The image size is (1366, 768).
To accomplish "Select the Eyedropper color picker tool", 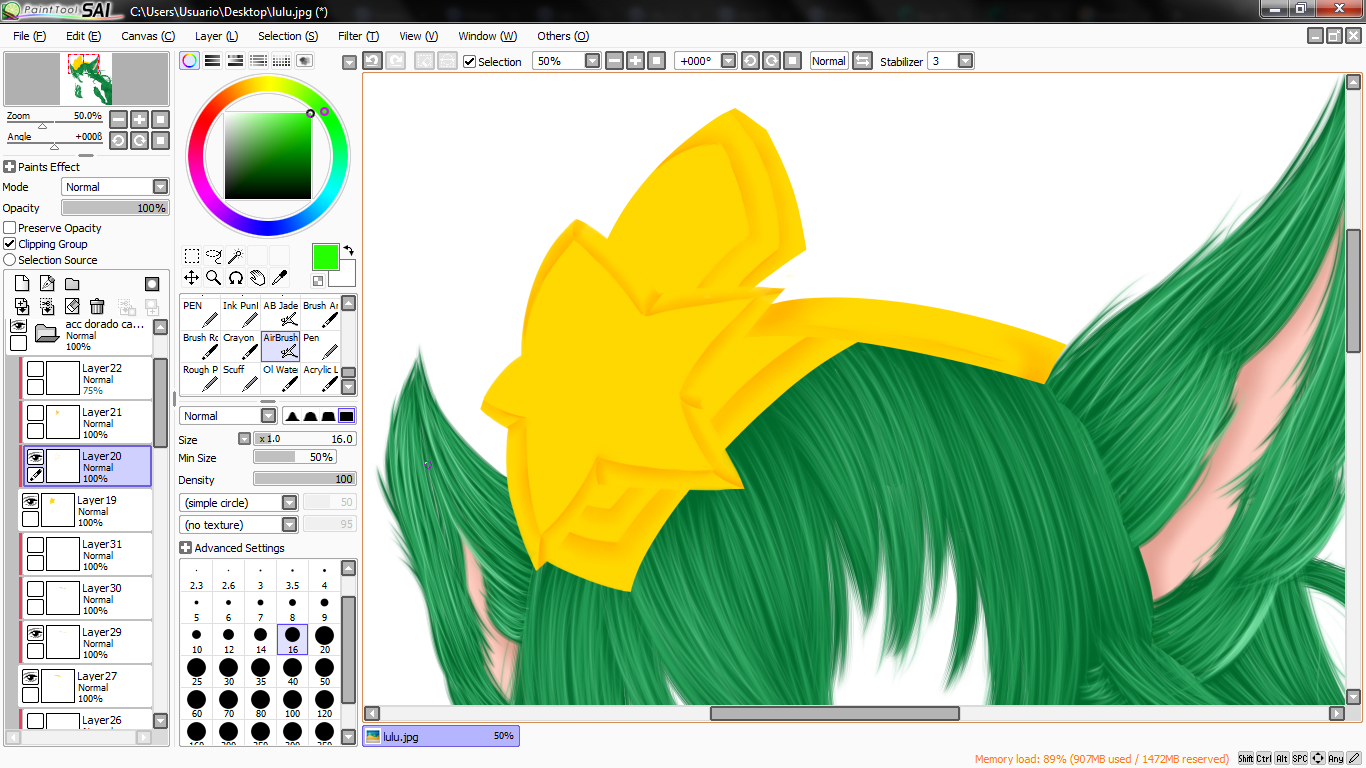I will (279, 278).
